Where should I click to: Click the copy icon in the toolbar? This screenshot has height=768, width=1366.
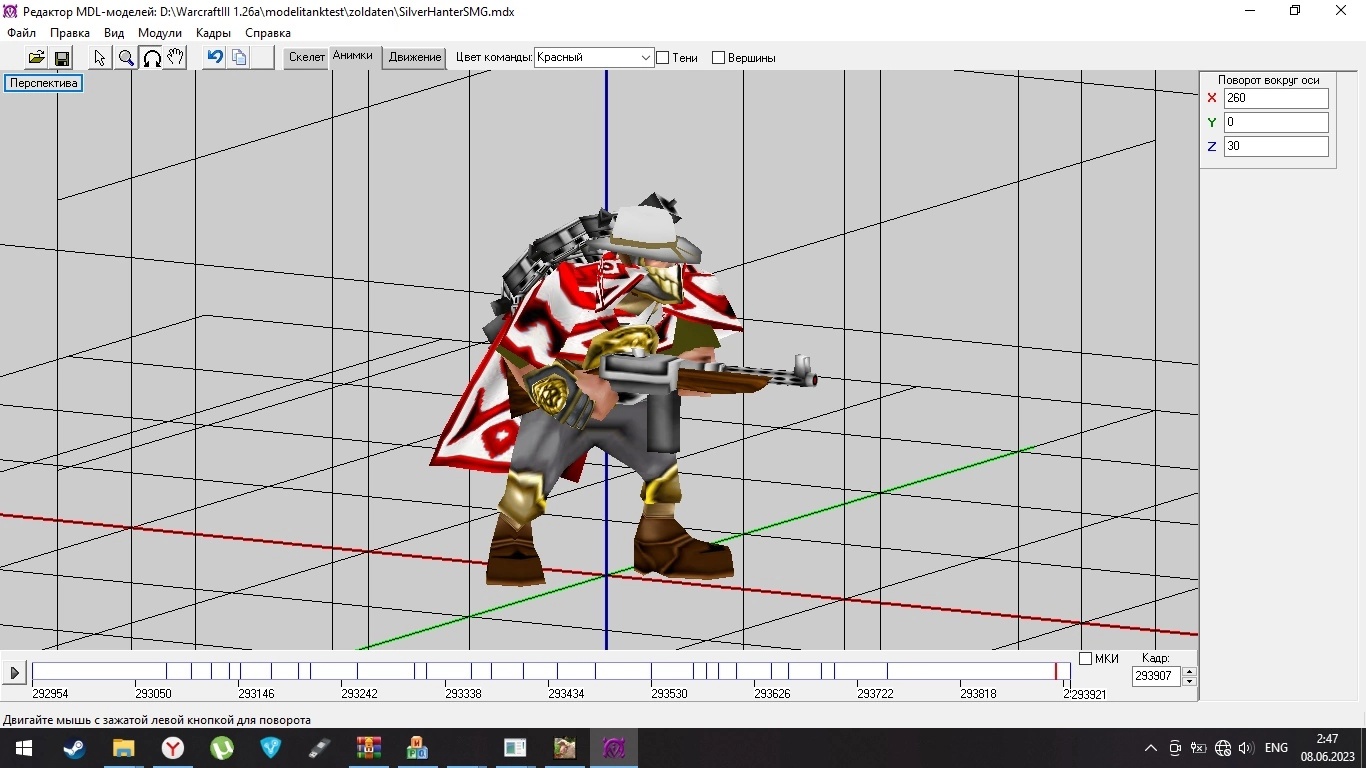pyautogui.click(x=239, y=58)
